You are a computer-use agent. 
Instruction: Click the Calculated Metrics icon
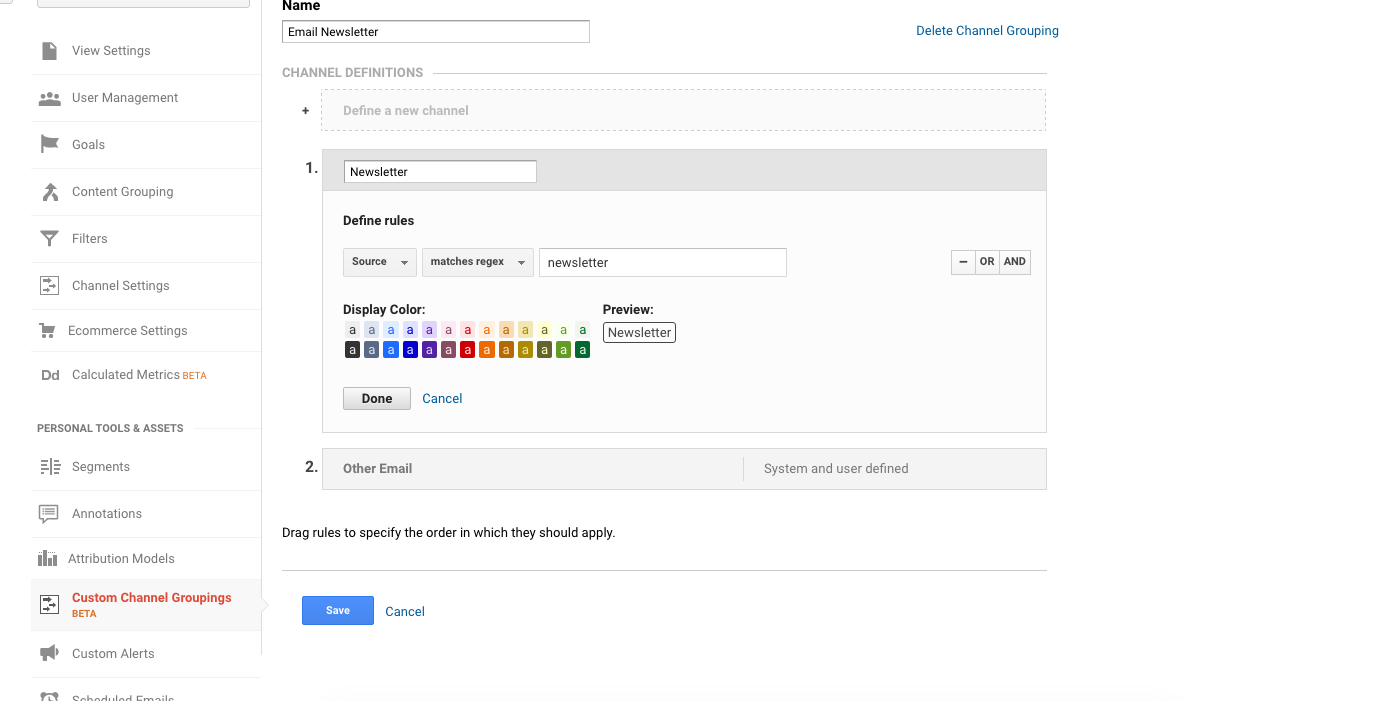(x=50, y=375)
